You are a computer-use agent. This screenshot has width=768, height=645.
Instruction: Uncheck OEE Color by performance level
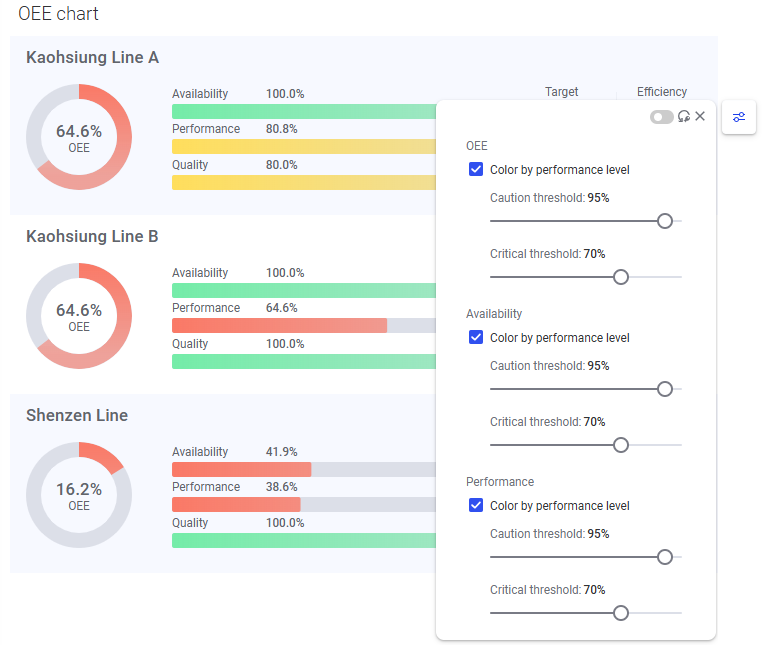476,169
